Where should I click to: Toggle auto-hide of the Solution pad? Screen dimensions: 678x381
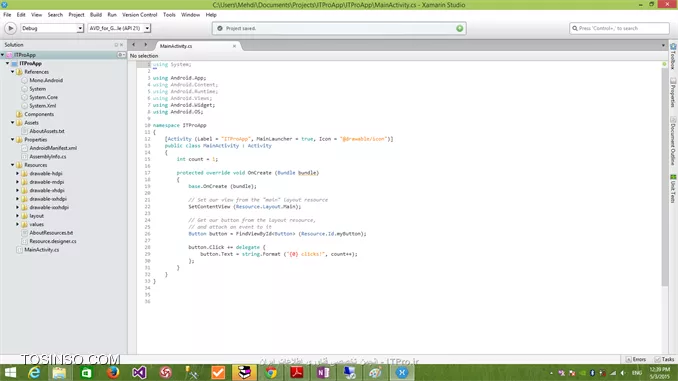click(116, 45)
